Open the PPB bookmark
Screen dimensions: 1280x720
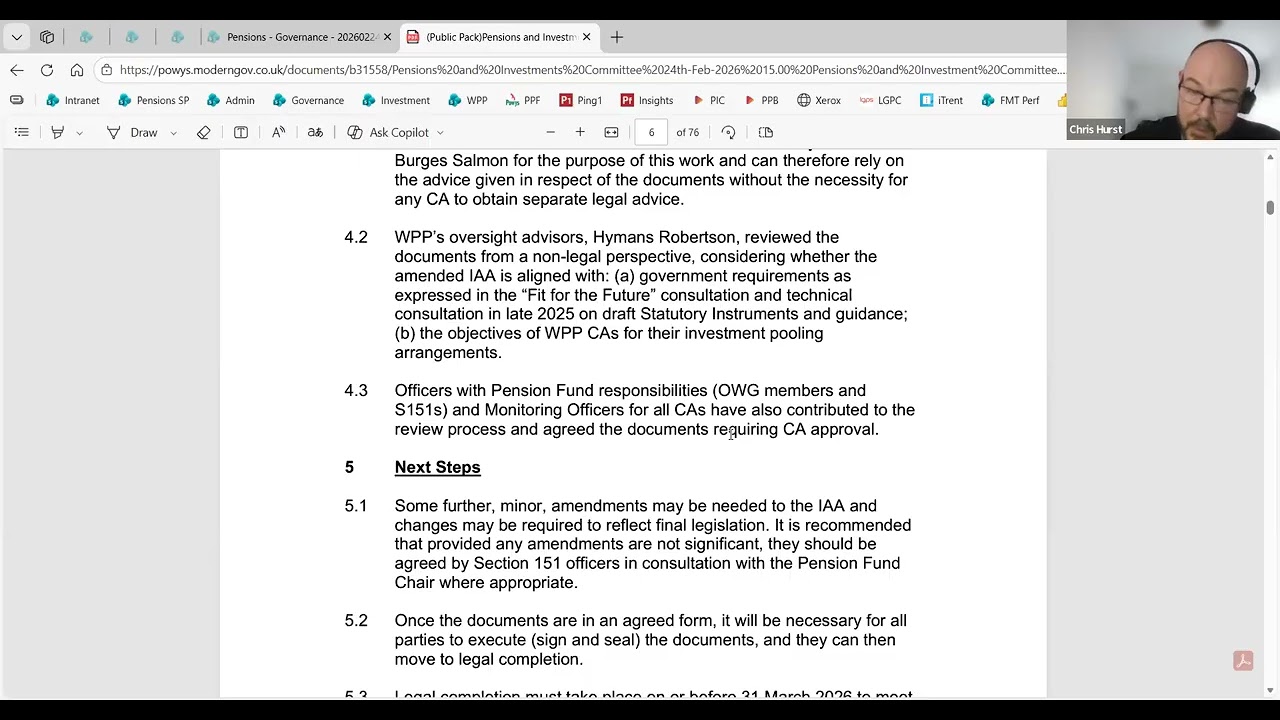click(x=760, y=100)
